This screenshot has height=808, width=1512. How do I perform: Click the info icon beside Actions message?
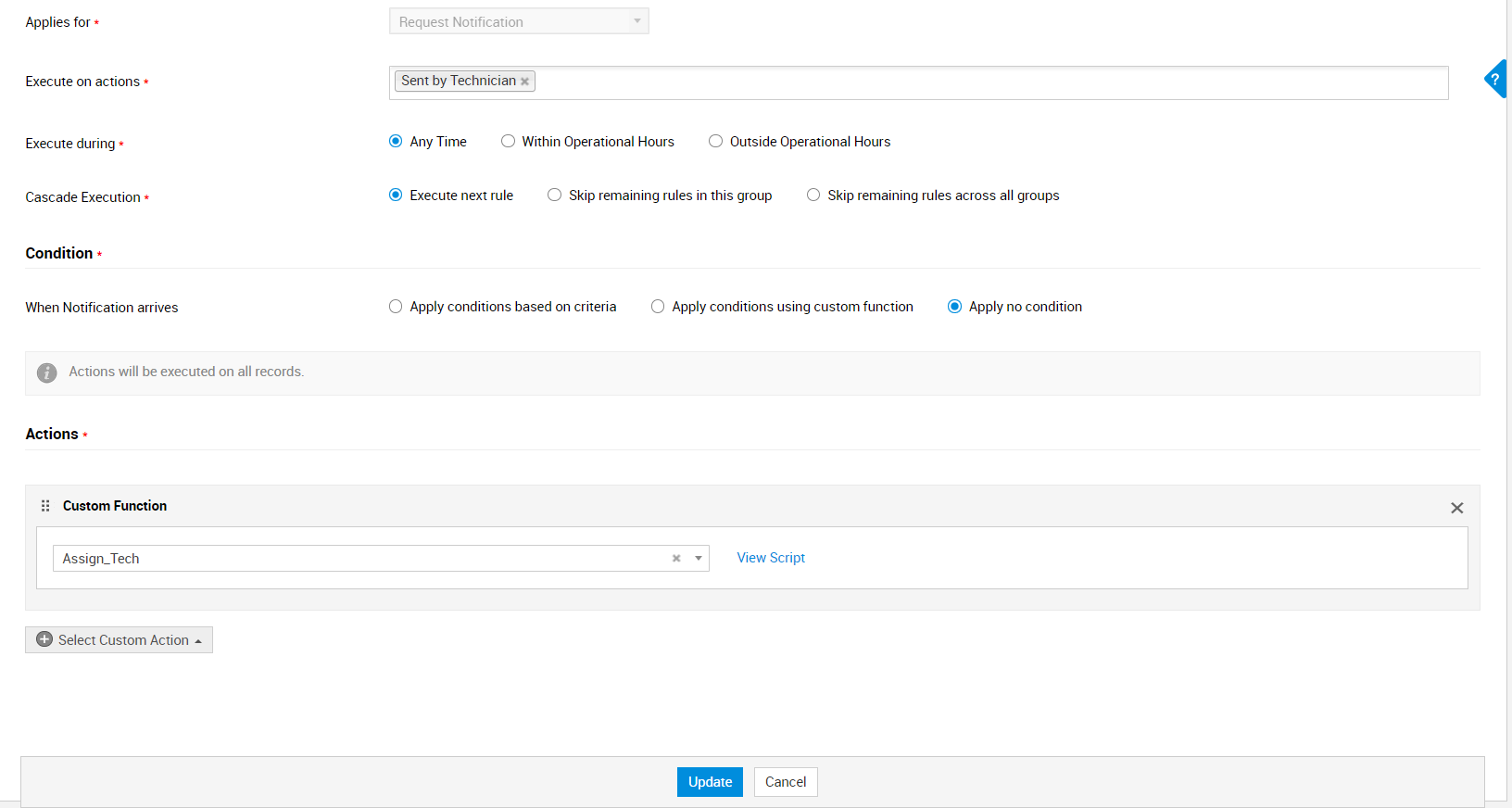click(46, 372)
